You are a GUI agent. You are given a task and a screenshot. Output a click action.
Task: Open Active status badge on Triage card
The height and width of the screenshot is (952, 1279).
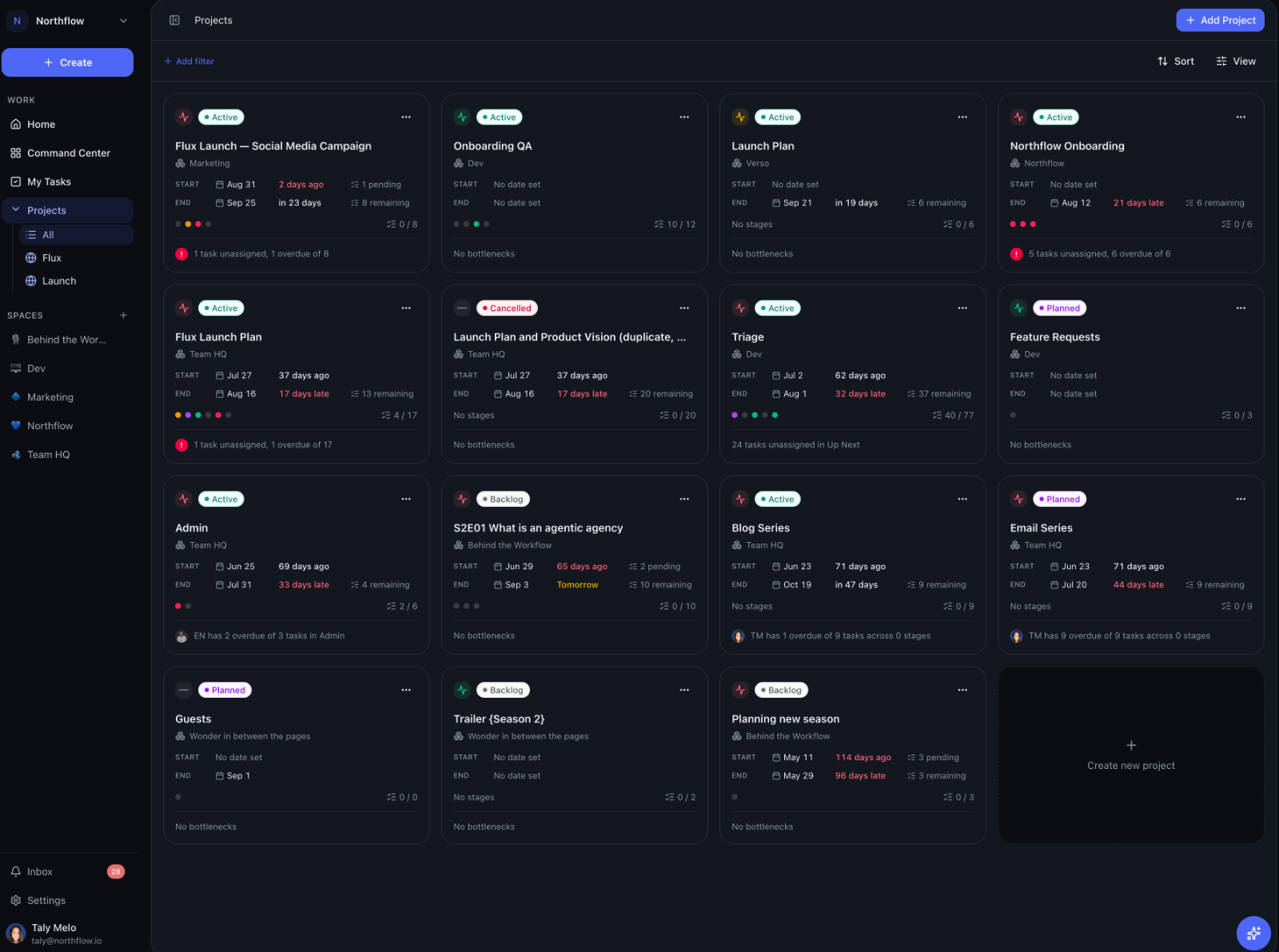pos(778,308)
